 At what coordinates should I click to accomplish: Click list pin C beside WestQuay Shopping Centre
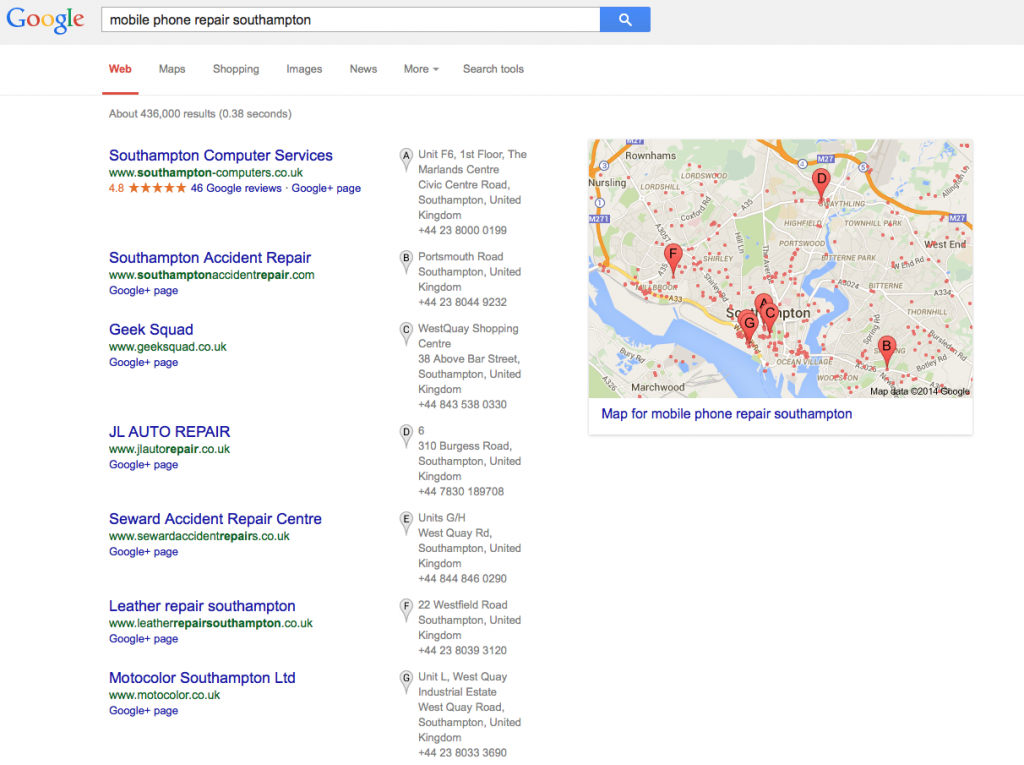(x=406, y=334)
